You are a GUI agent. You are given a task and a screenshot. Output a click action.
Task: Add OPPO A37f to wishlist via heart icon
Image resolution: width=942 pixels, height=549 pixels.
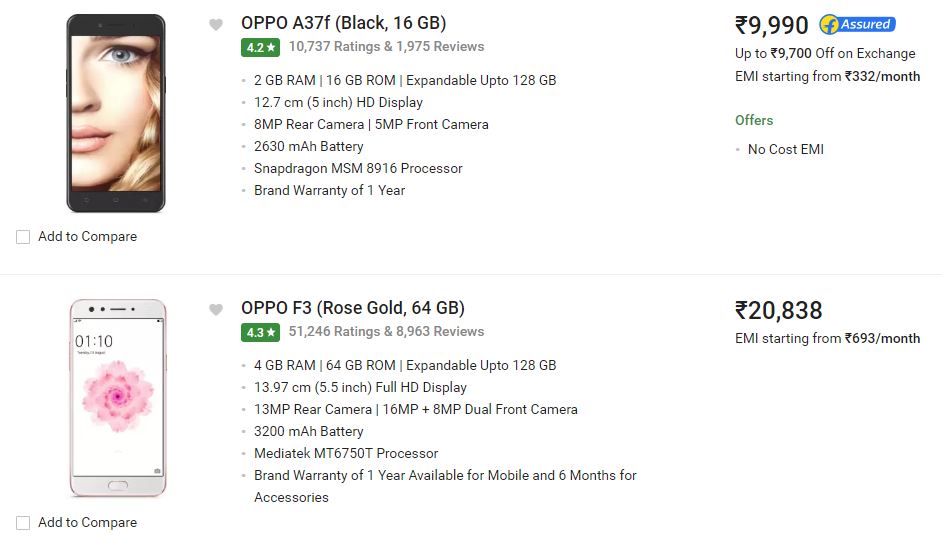tap(216, 25)
